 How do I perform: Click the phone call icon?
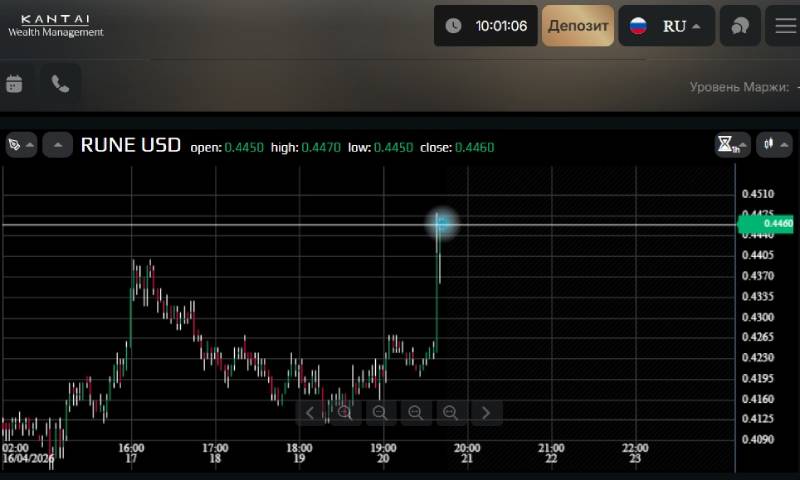click(x=60, y=84)
